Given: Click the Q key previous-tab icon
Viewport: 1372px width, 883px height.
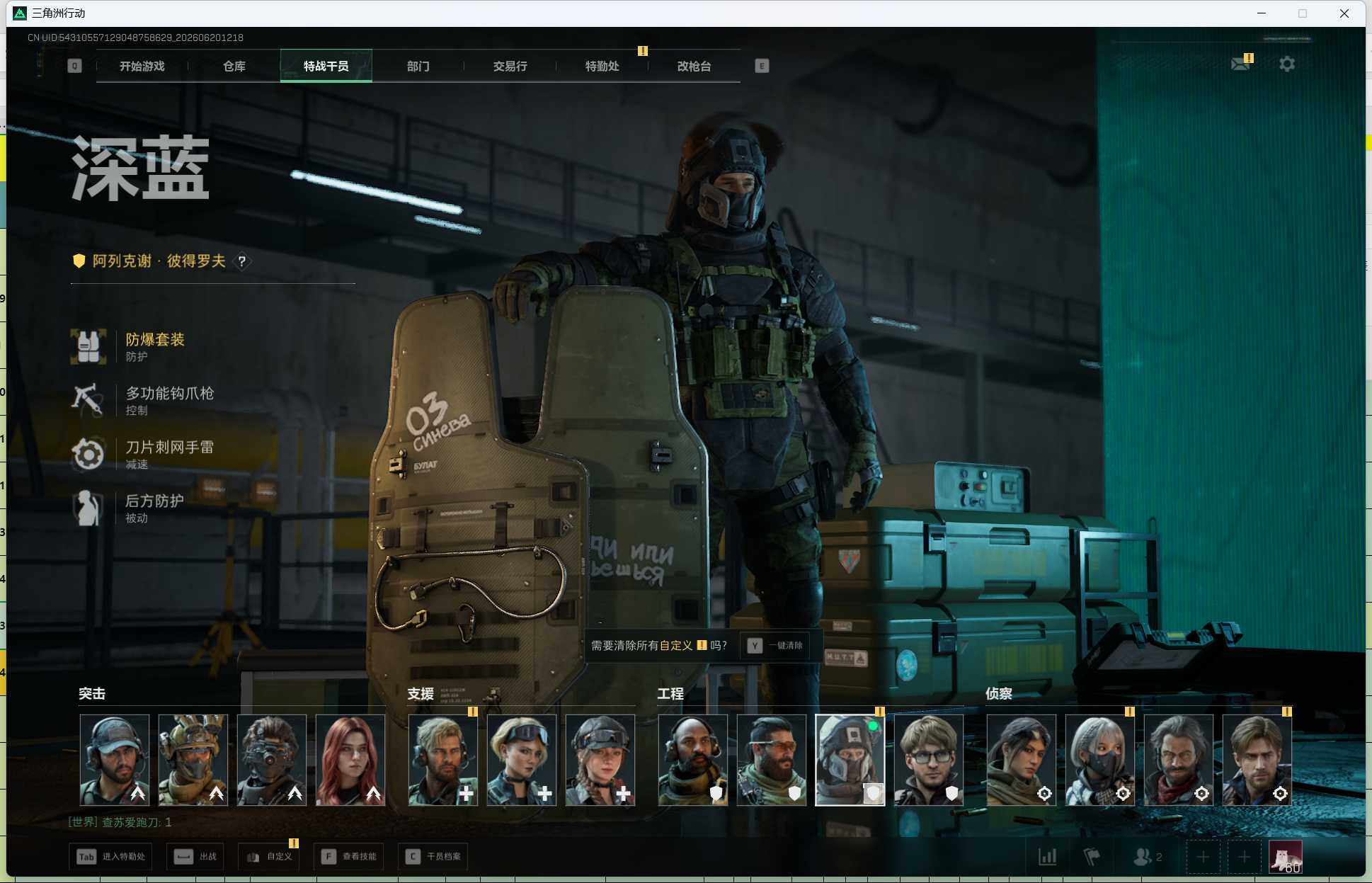Looking at the screenshot, I should pyautogui.click(x=74, y=66).
